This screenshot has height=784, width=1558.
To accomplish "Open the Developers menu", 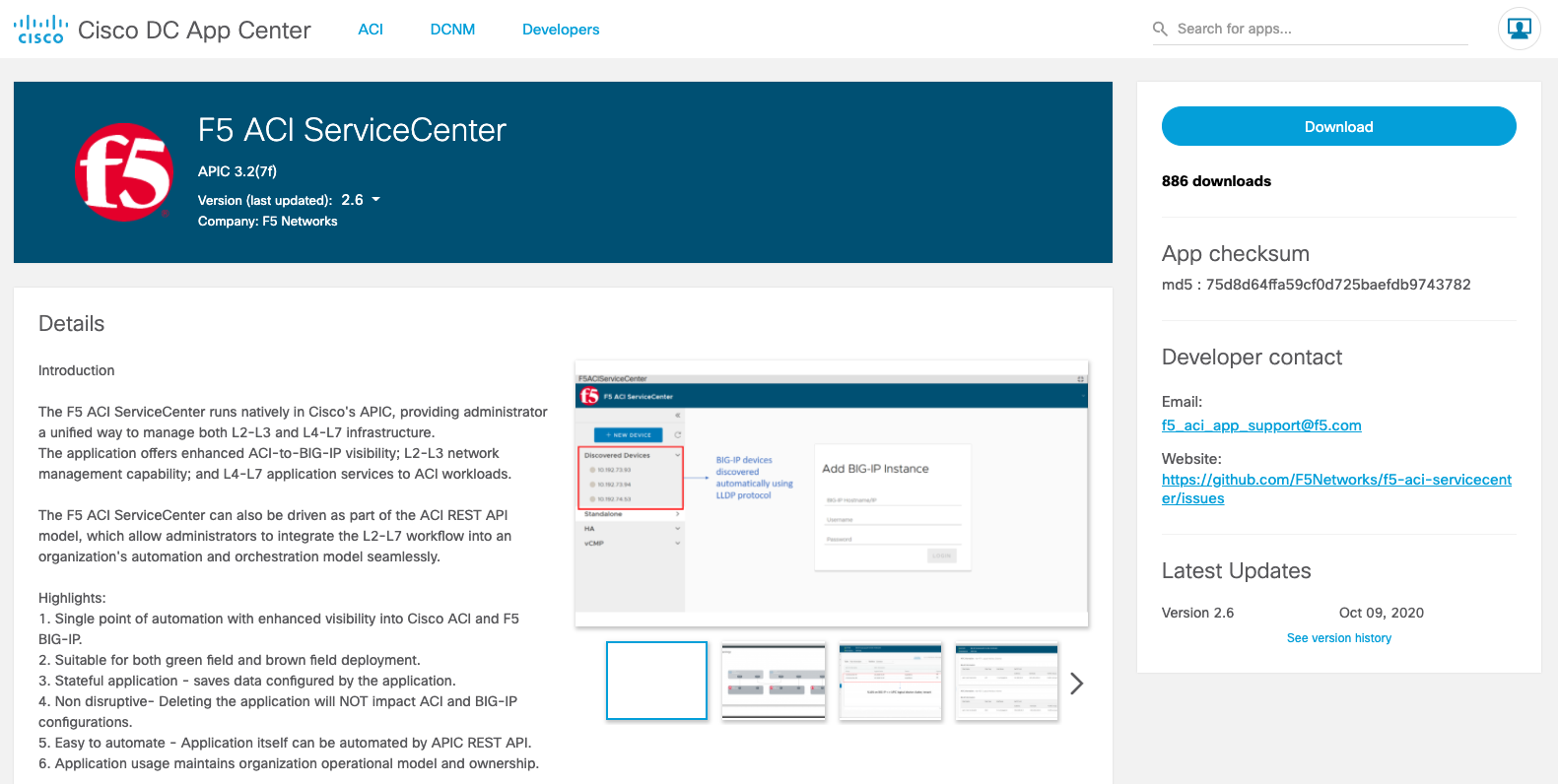I will (561, 30).
